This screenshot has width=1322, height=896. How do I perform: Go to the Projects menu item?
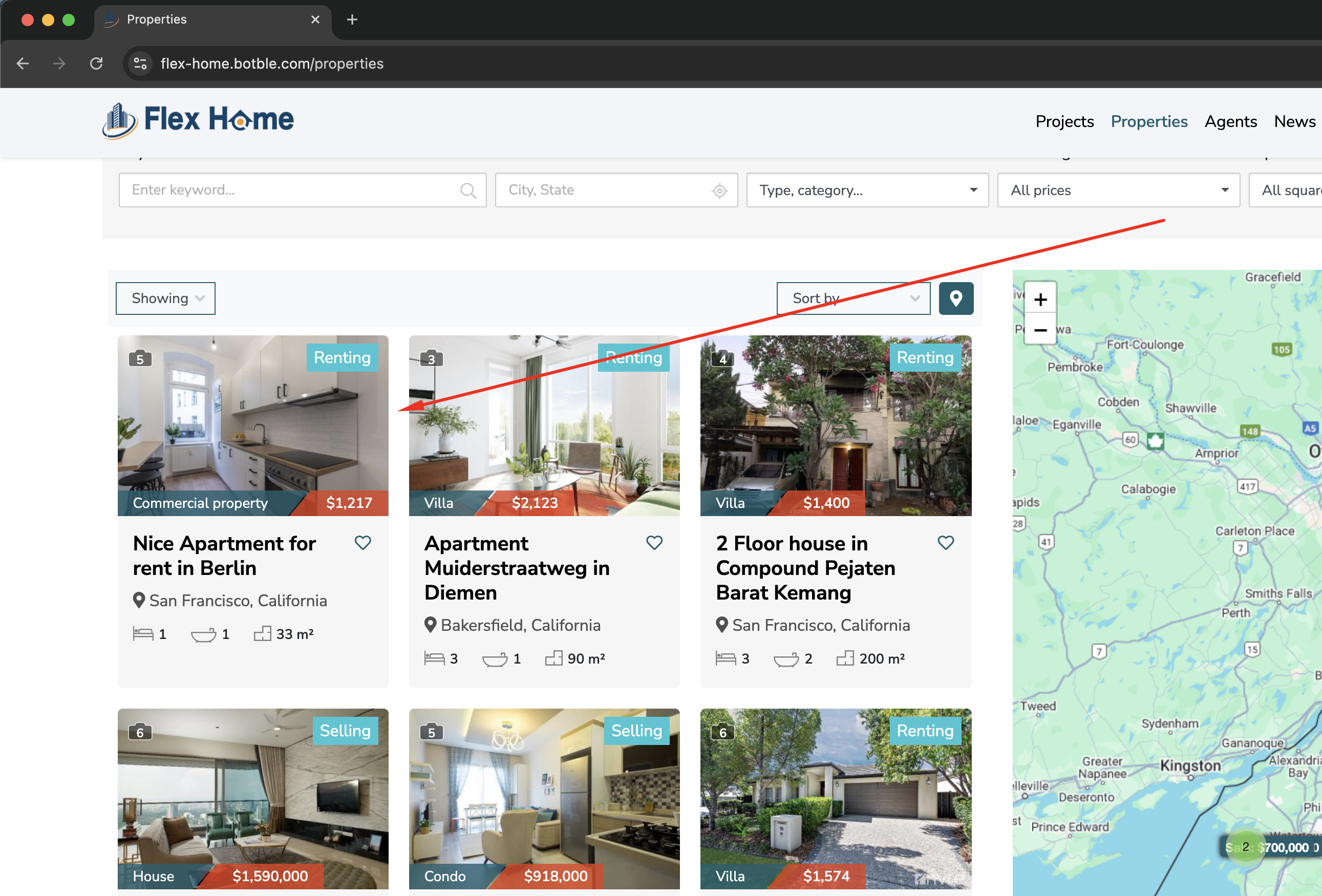pos(1064,121)
